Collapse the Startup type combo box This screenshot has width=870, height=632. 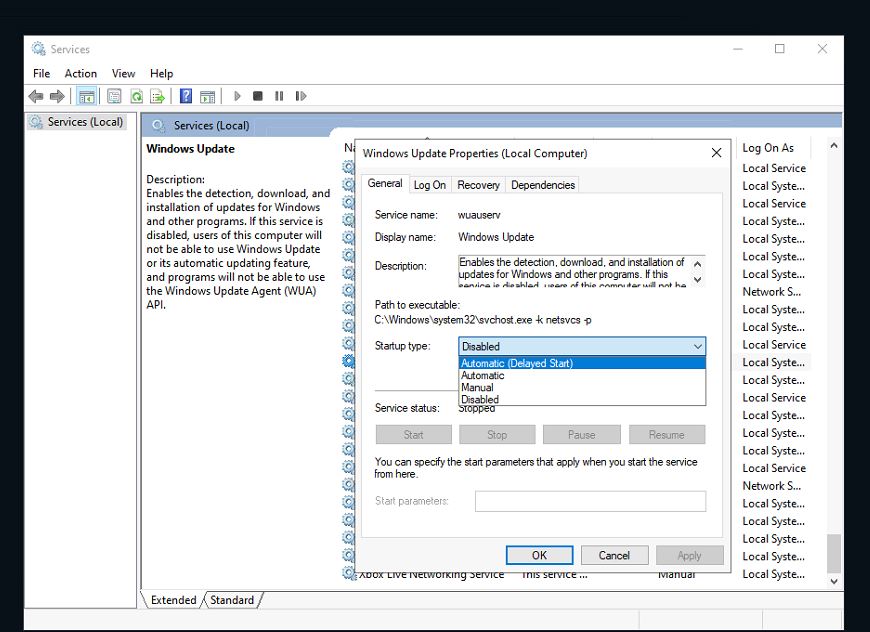pyautogui.click(x=698, y=346)
